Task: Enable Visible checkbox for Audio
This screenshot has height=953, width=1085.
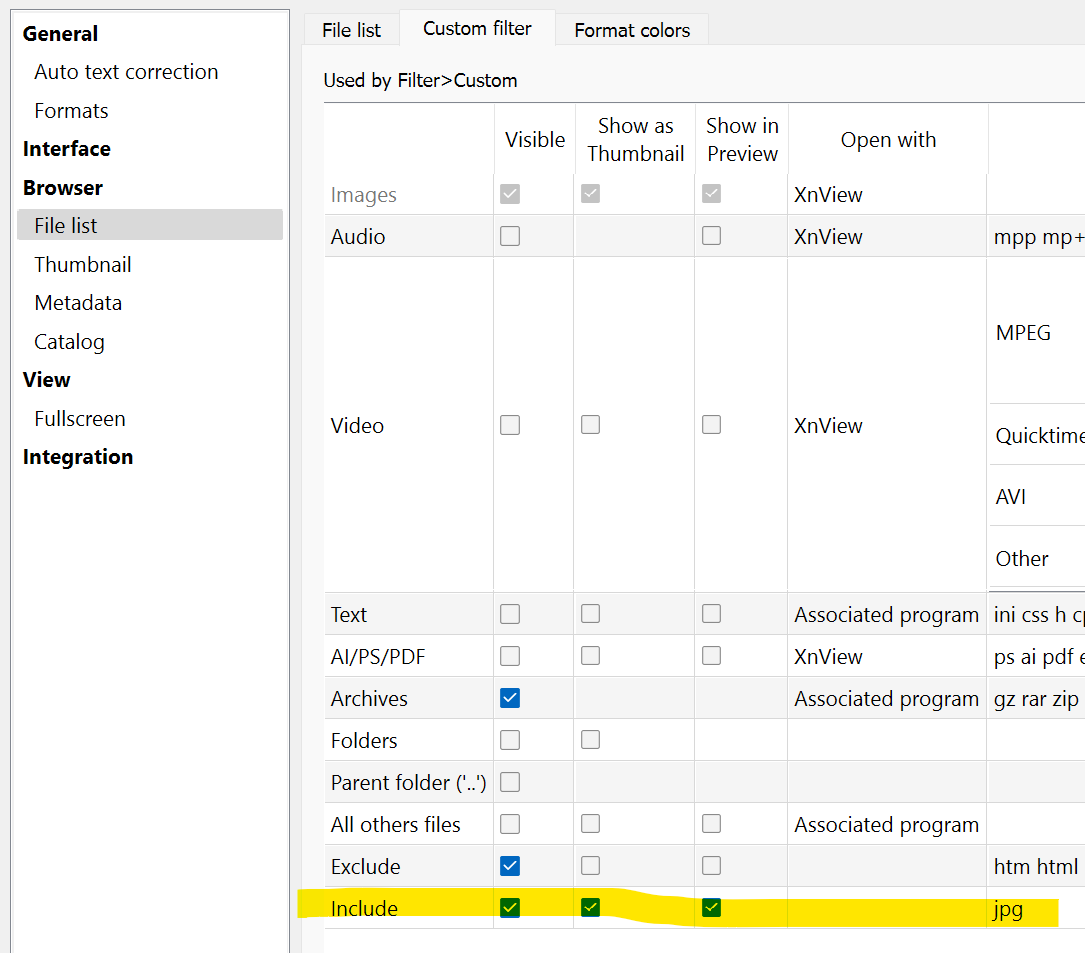Action: click(x=510, y=237)
